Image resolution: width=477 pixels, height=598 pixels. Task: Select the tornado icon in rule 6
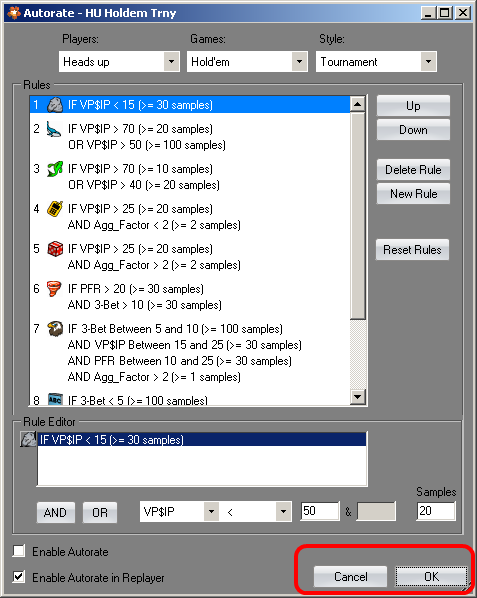(x=54, y=289)
